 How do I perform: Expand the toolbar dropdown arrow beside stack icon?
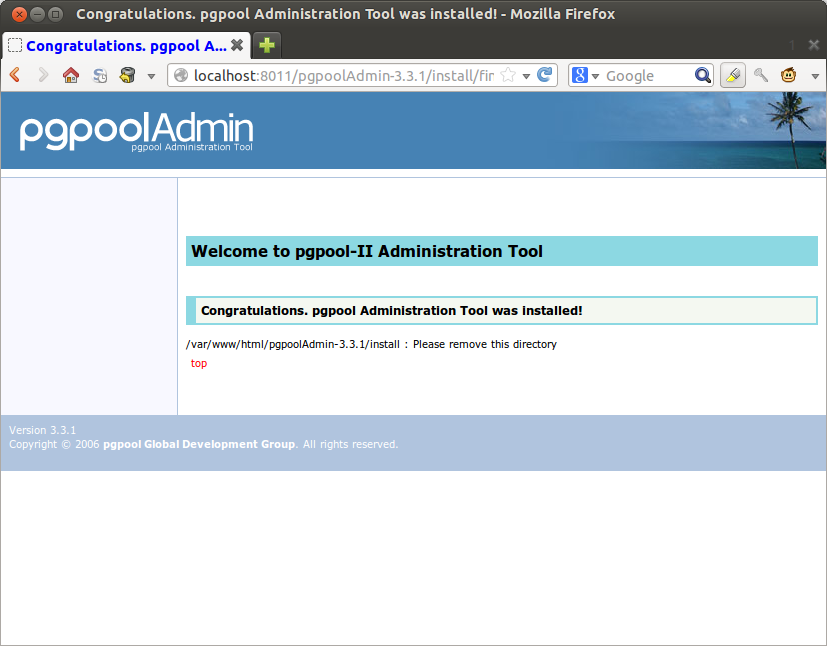[151, 76]
